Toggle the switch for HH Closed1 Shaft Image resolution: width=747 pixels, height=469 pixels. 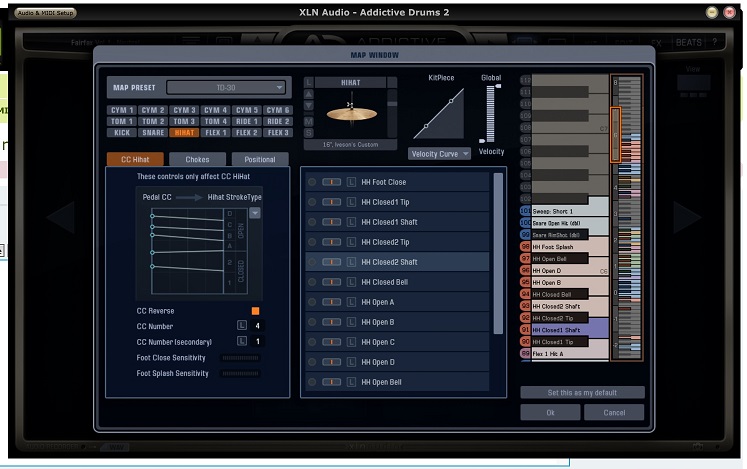[x=332, y=222]
